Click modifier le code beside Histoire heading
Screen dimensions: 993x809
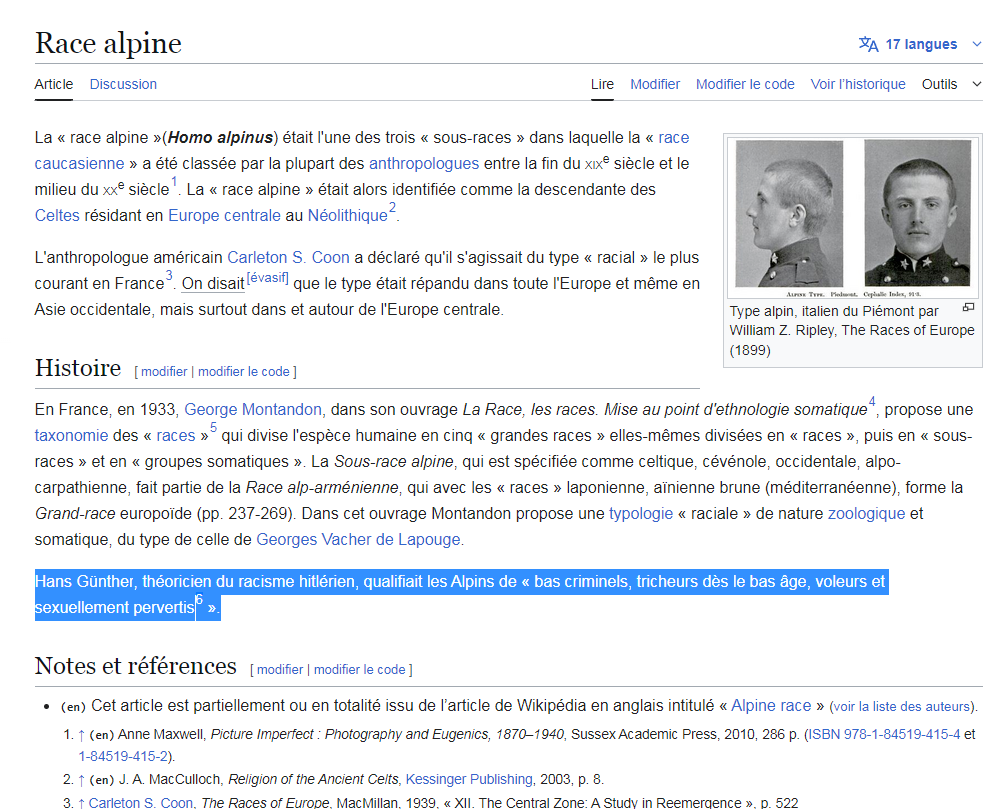click(244, 371)
